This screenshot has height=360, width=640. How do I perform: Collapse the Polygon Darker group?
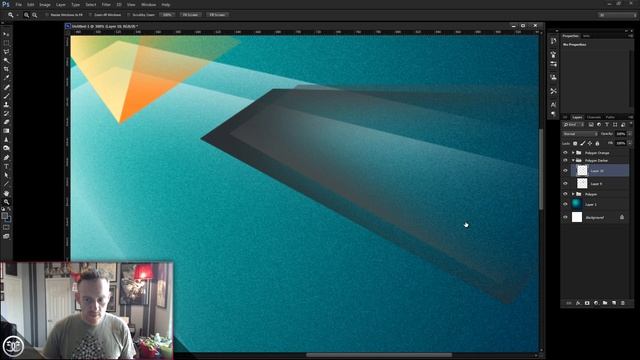(x=573, y=160)
